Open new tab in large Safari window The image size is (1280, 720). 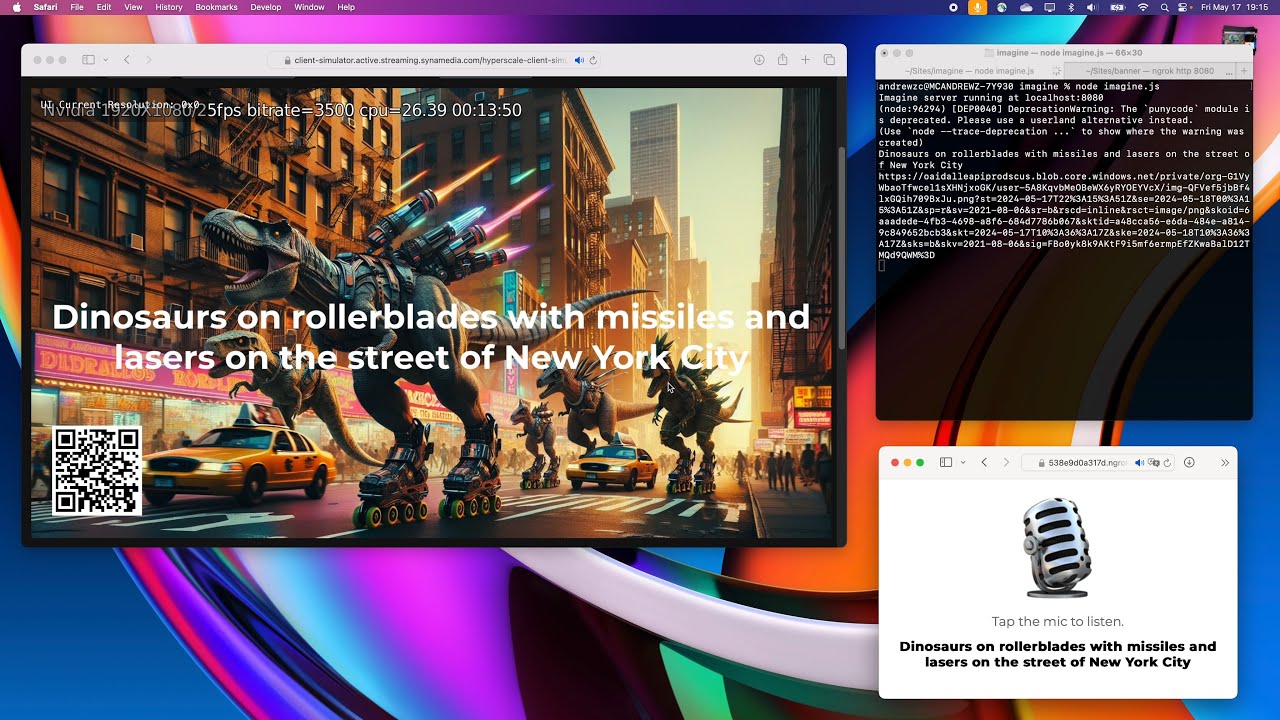(806, 60)
